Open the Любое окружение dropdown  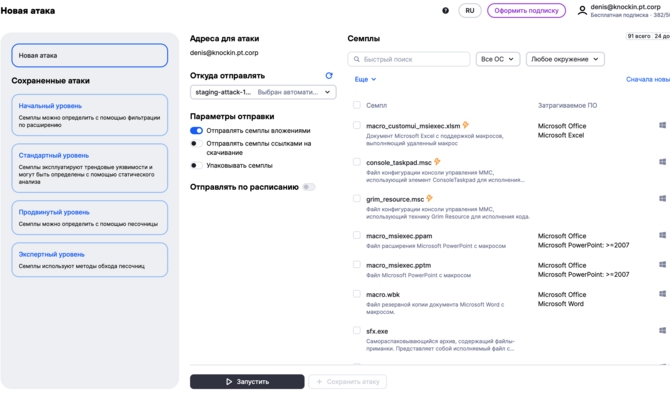(565, 60)
